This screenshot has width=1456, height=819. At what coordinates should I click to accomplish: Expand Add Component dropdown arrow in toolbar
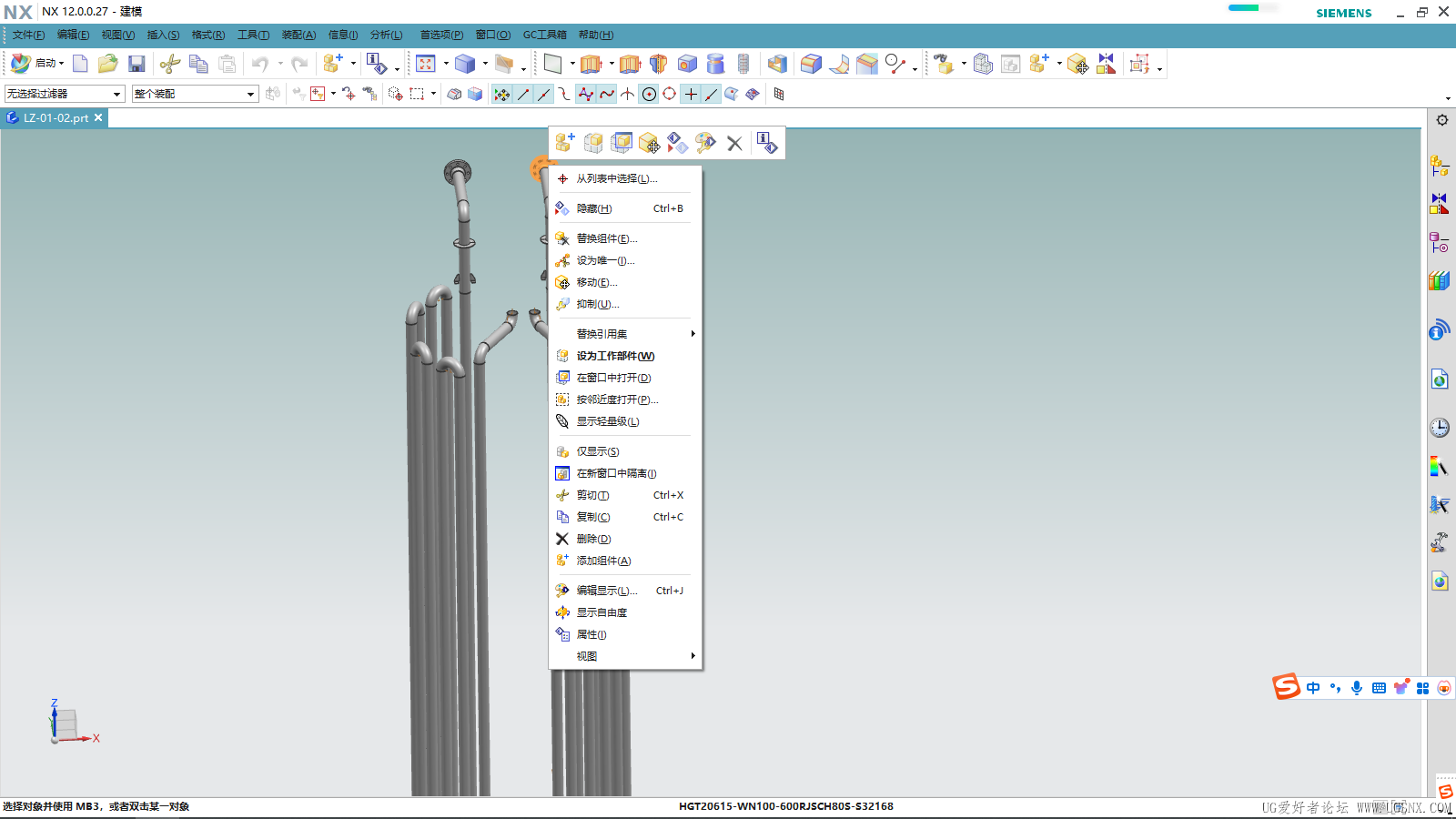pyautogui.click(x=353, y=64)
